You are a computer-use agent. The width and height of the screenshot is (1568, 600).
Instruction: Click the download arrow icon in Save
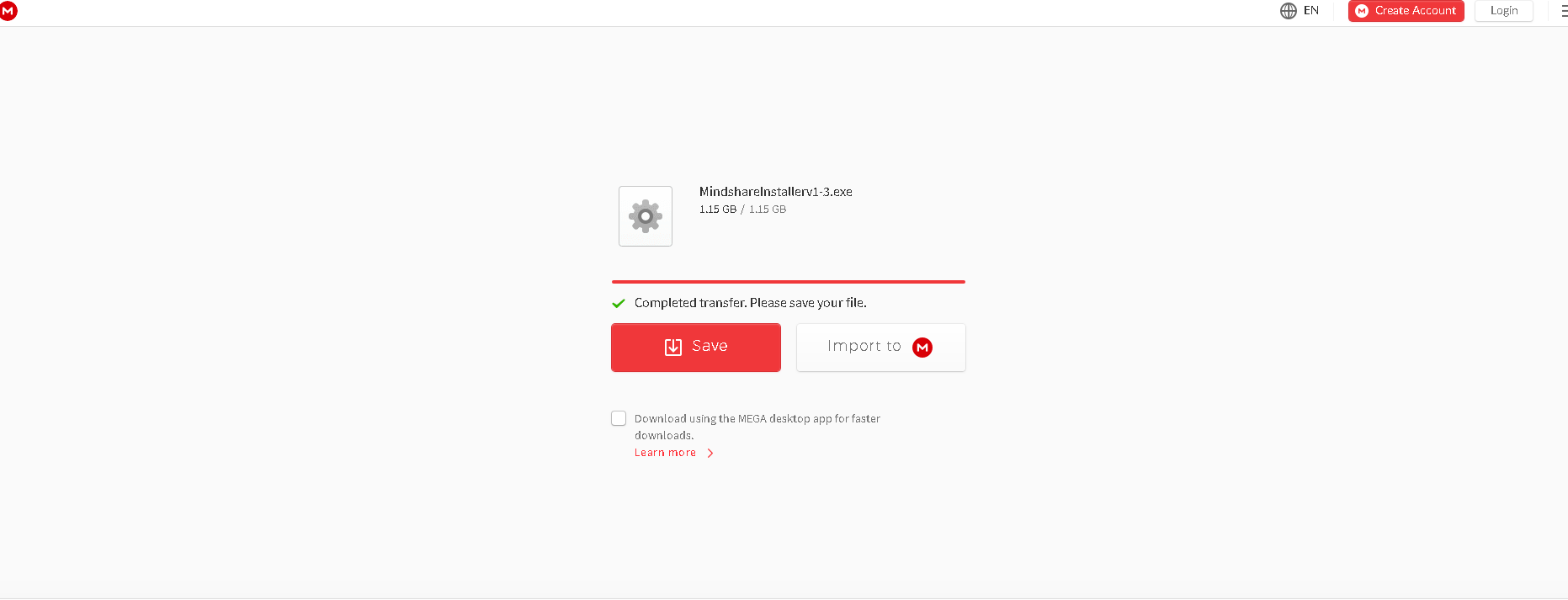point(673,347)
